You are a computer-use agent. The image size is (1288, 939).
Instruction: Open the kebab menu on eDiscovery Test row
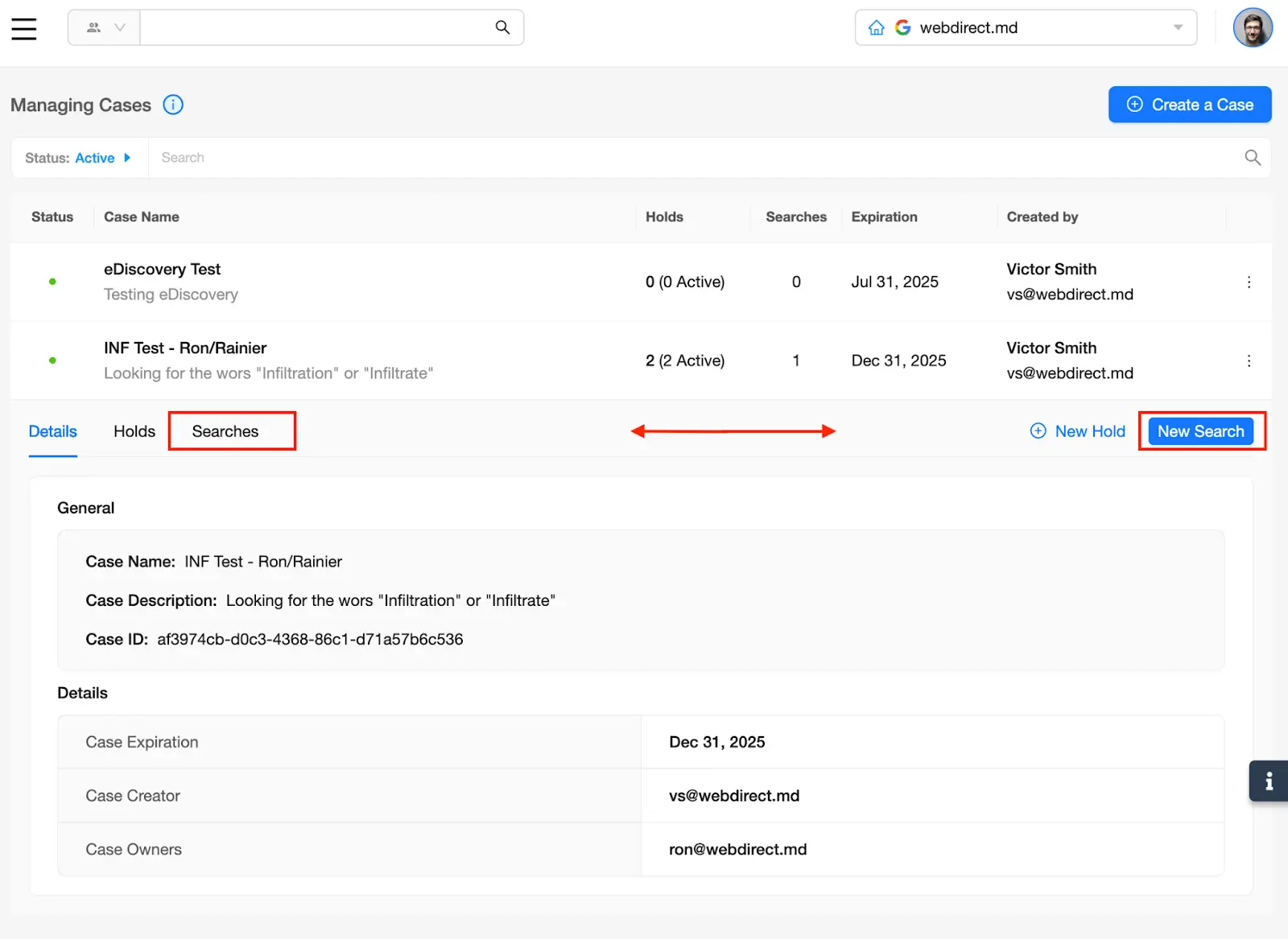(x=1249, y=282)
